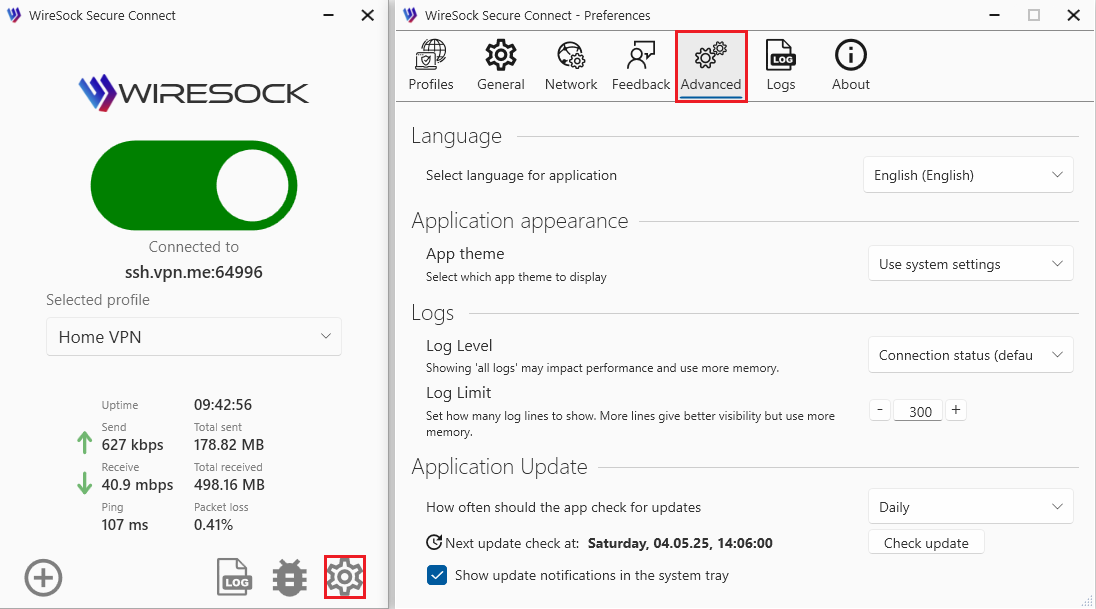Close the Preferences window
Viewport: 1096px width, 609px height.
click(x=1074, y=15)
